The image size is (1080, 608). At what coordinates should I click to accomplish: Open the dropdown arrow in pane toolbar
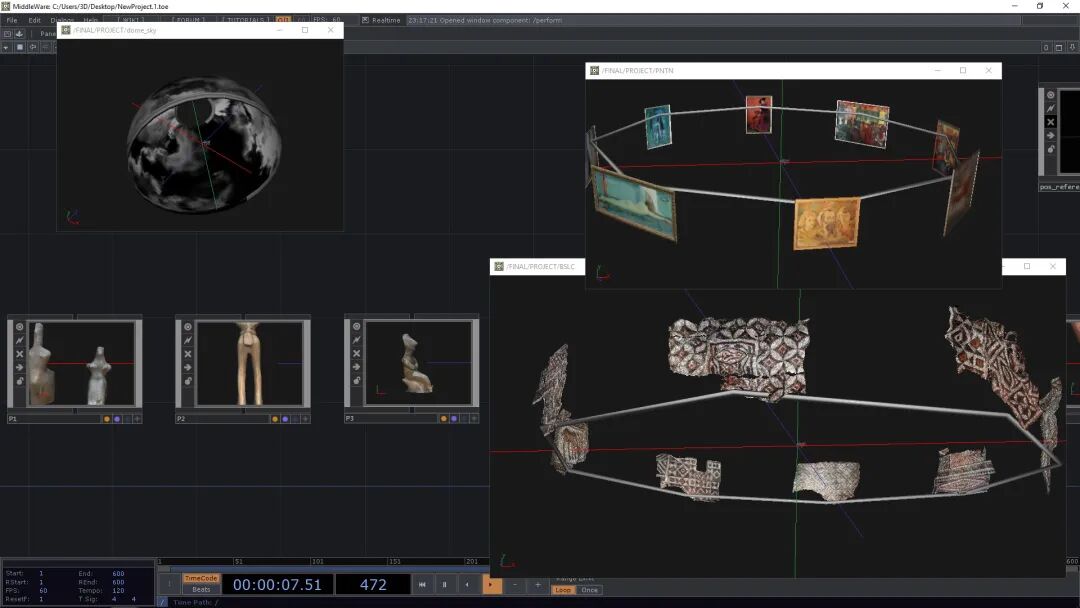point(6,47)
